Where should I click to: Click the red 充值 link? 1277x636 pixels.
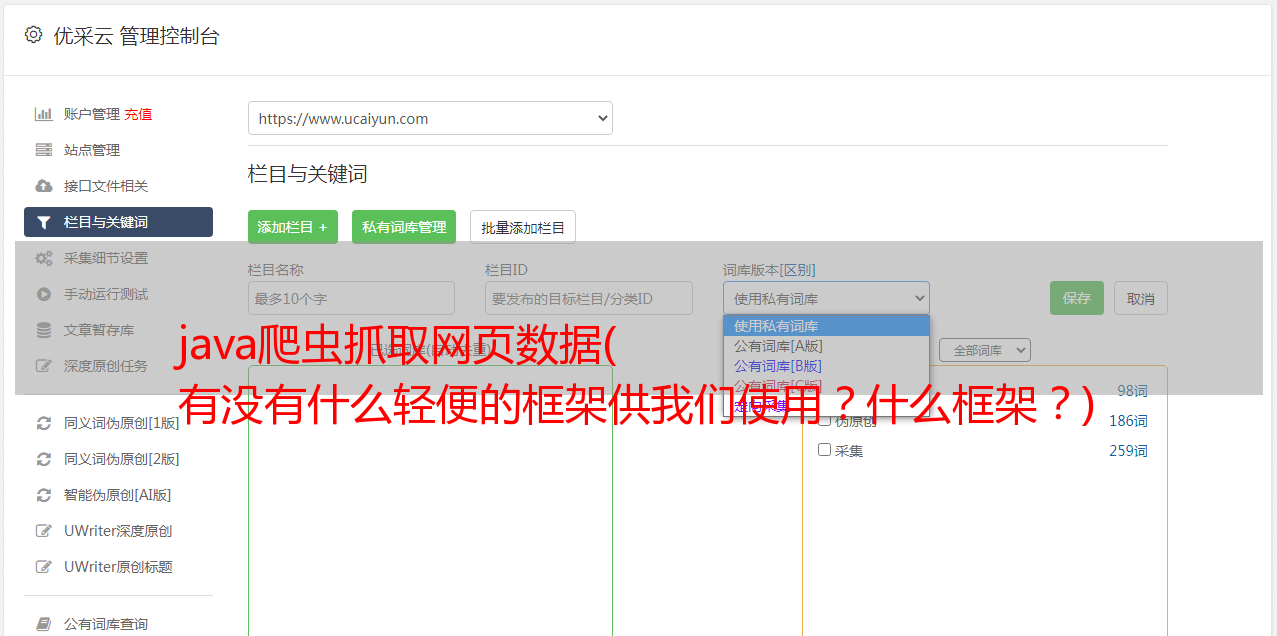tap(138, 114)
